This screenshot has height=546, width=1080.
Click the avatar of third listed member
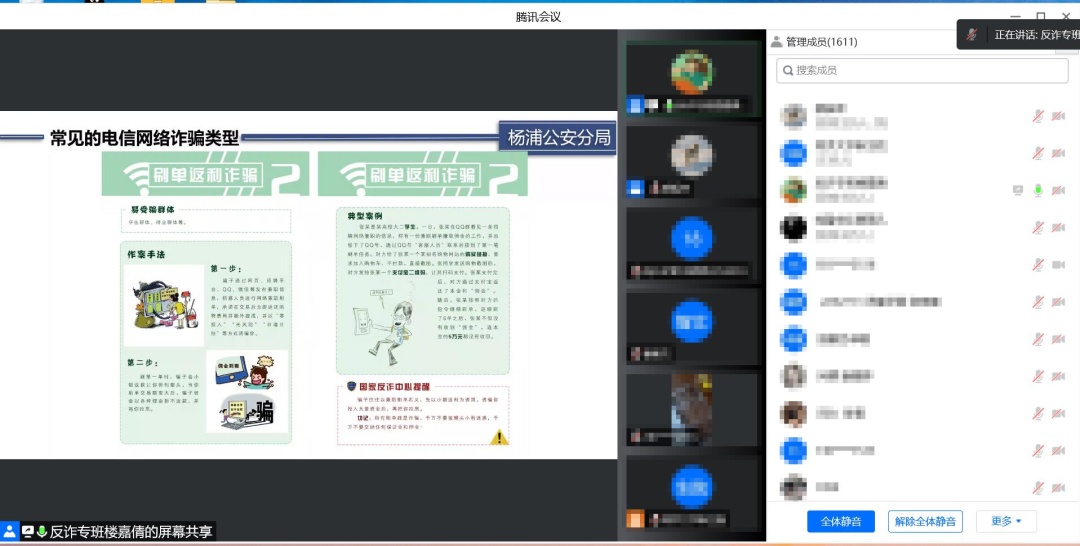[x=794, y=190]
